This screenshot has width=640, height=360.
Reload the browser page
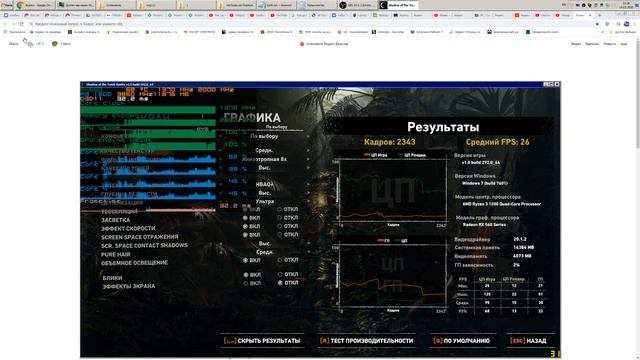click(x=21, y=24)
